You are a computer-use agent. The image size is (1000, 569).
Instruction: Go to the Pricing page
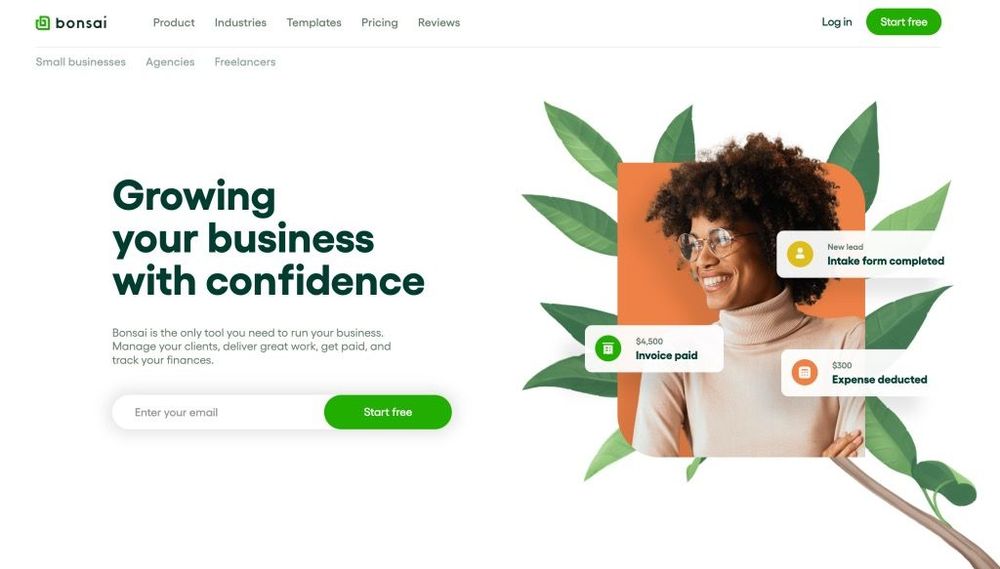[x=379, y=22]
